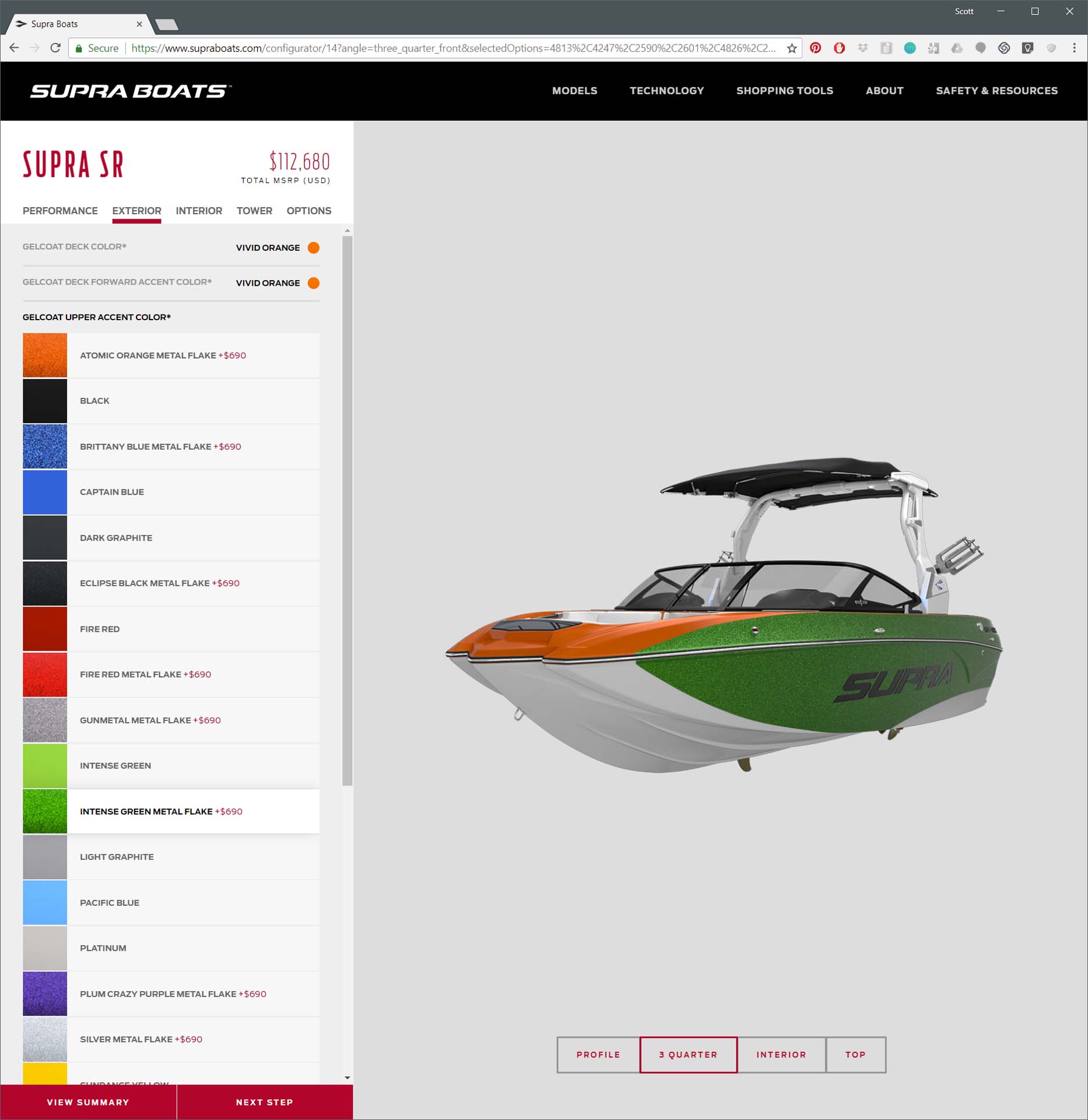Switch to the Performance tab
This screenshot has width=1088, height=1120.
pos(60,211)
